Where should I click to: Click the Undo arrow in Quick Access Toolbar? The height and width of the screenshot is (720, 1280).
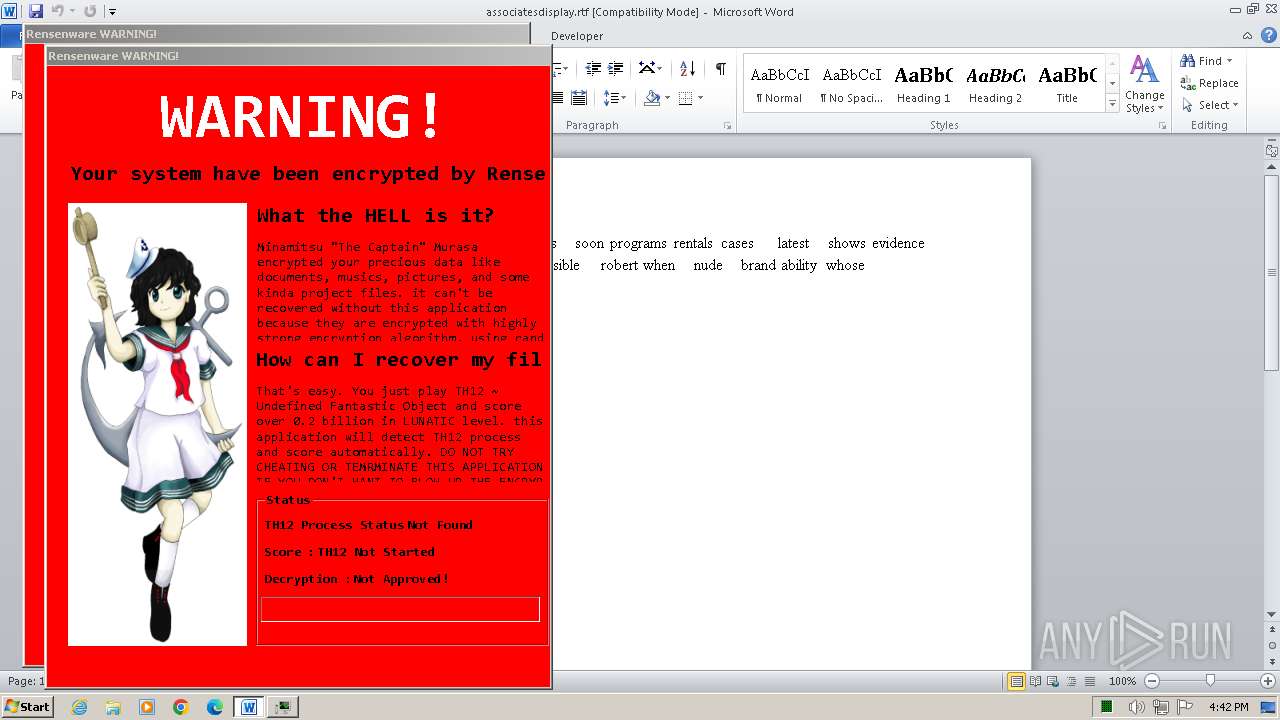(x=57, y=11)
